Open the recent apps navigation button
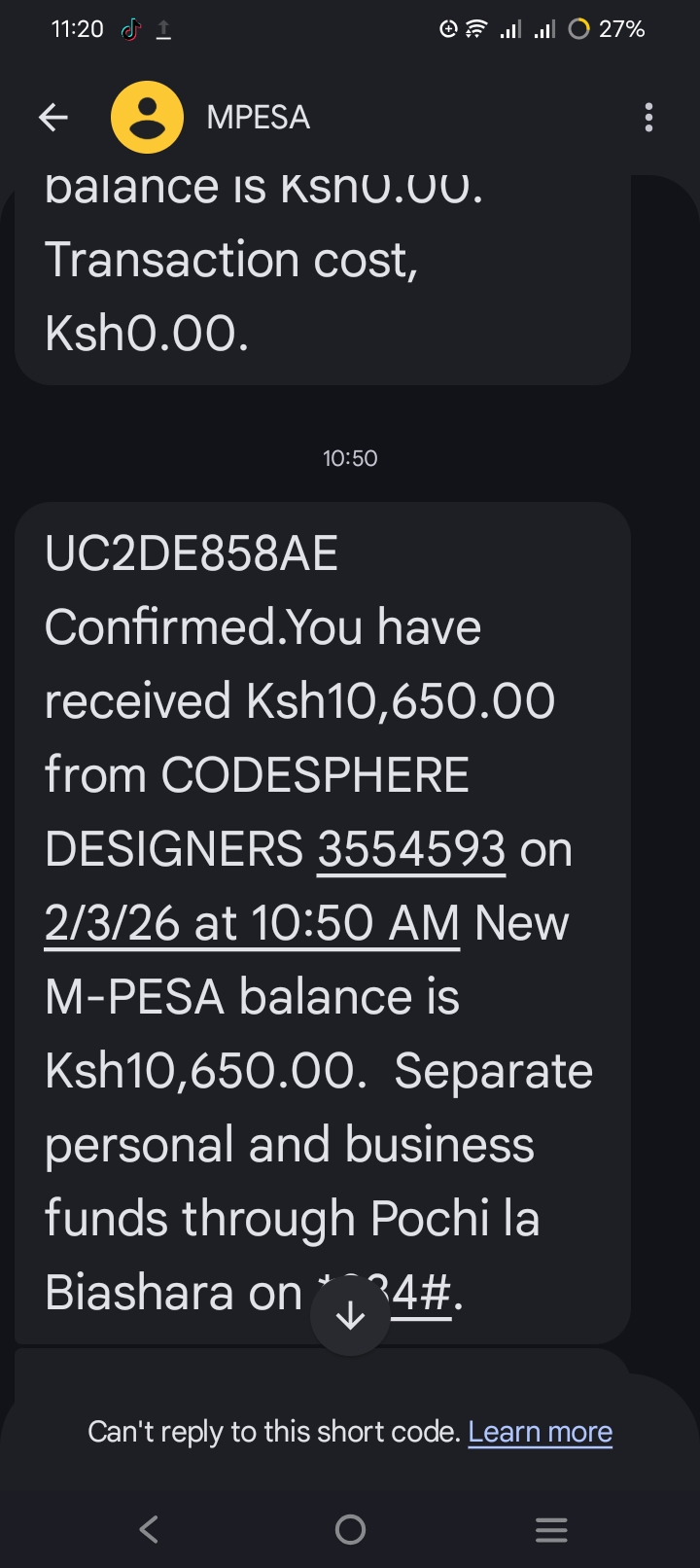The height and width of the screenshot is (1568, 700). point(551,1530)
